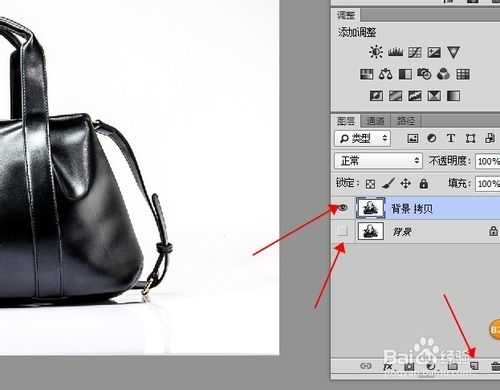Toggle lock transparent pixels

370,184
